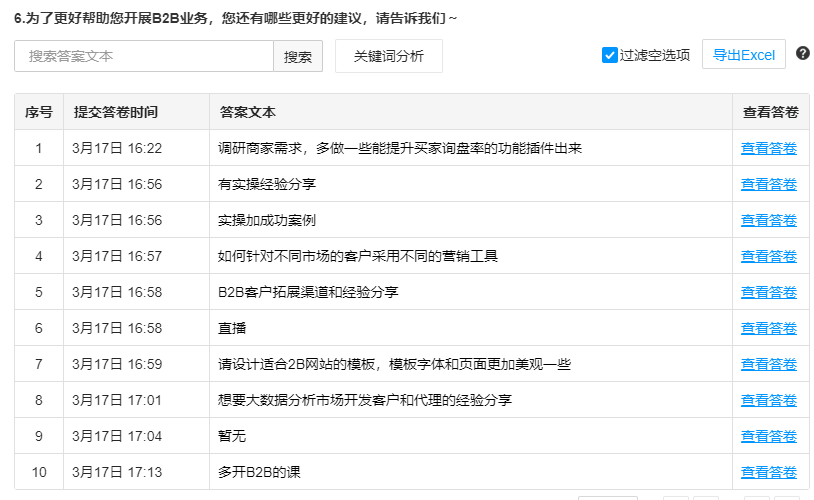Viewport: 814px width, 500px height.
Task: Click timestamp 3月17日 16:22
Action: [x=117, y=148]
